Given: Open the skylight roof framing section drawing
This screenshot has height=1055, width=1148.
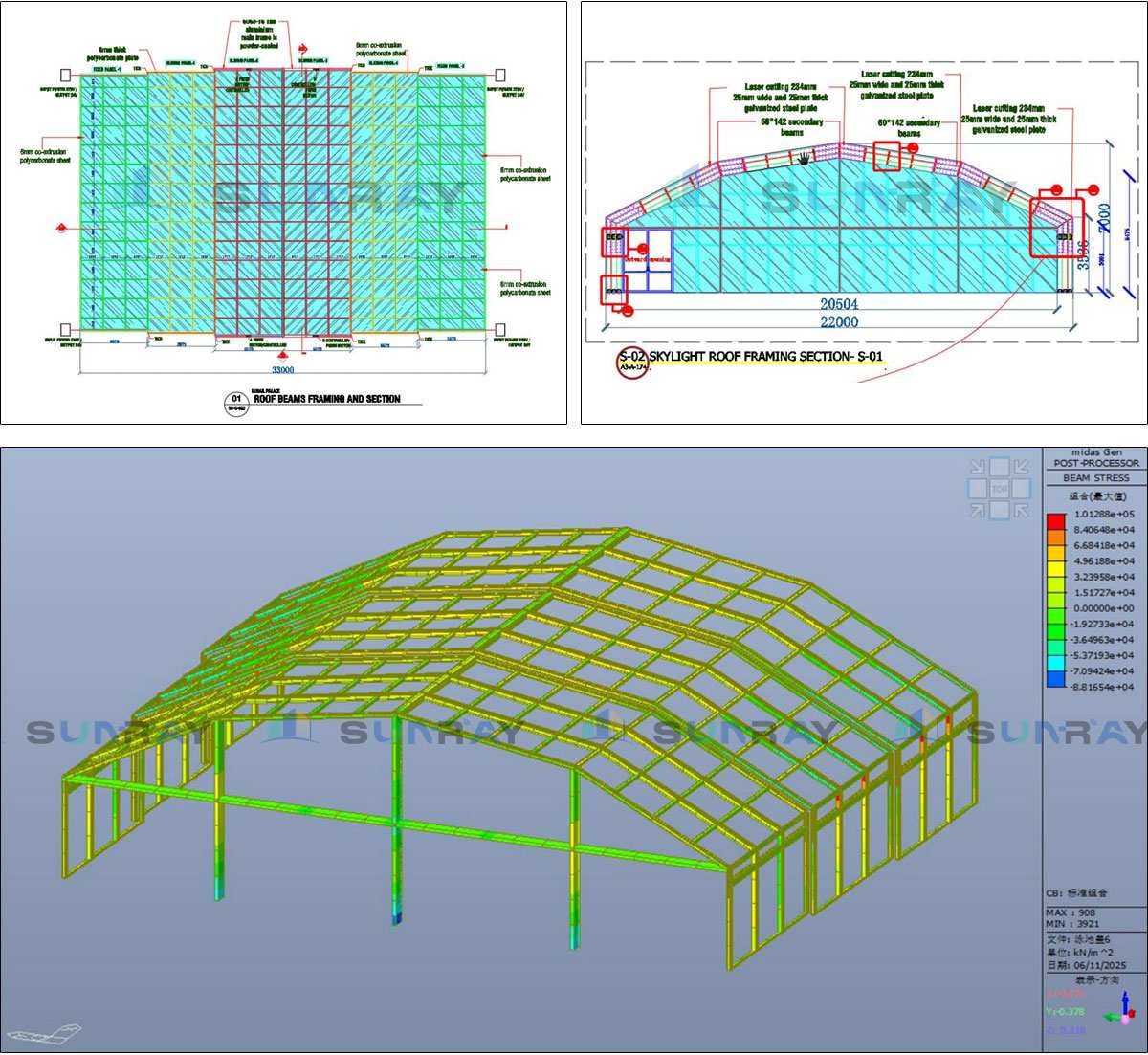Looking at the screenshot, I should pyautogui.click(x=864, y=212).
